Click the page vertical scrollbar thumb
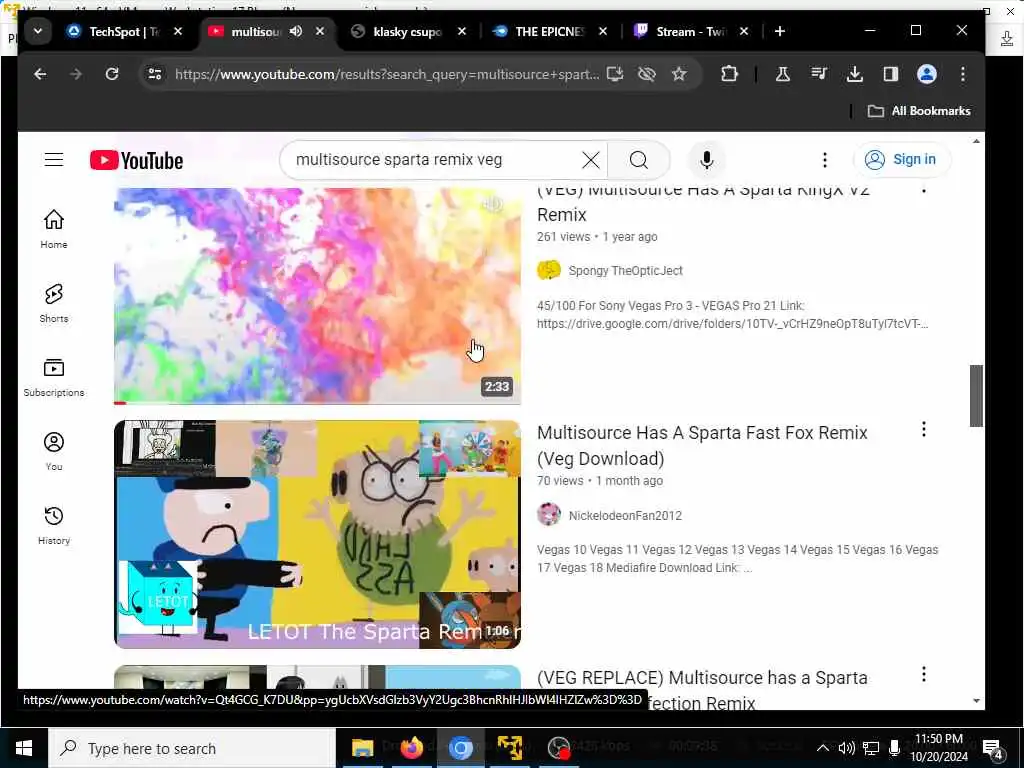 (976, 396)
